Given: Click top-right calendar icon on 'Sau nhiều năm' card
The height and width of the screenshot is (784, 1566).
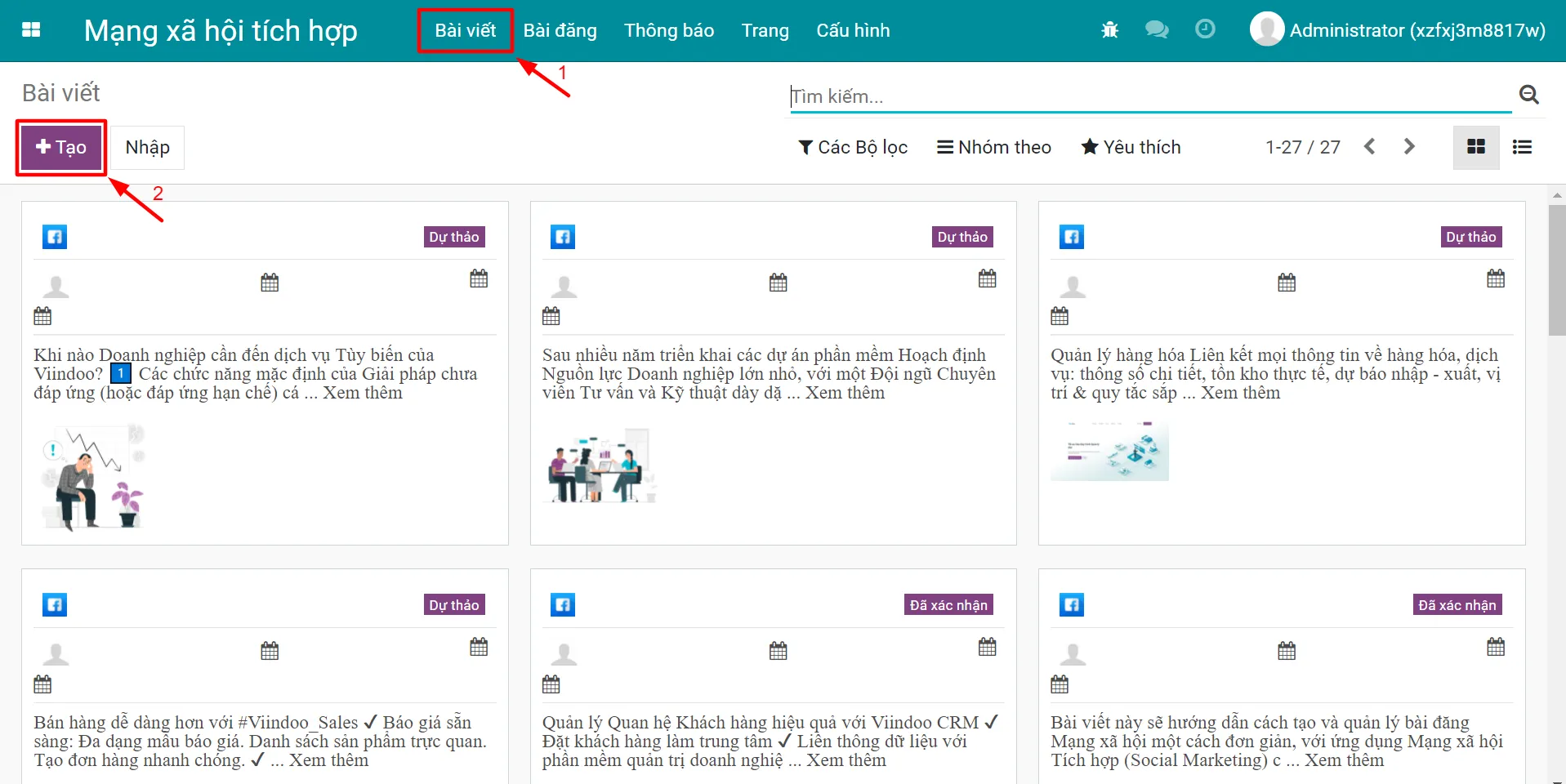Looking at the screenshot, I should [x=988, y=278].
